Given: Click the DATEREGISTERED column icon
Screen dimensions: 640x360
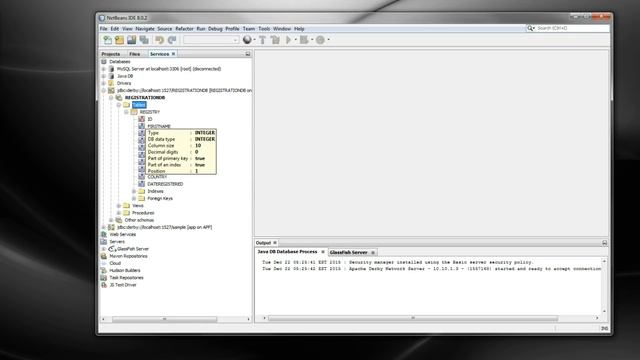Looking at the screenshot, I should [142, 184].
